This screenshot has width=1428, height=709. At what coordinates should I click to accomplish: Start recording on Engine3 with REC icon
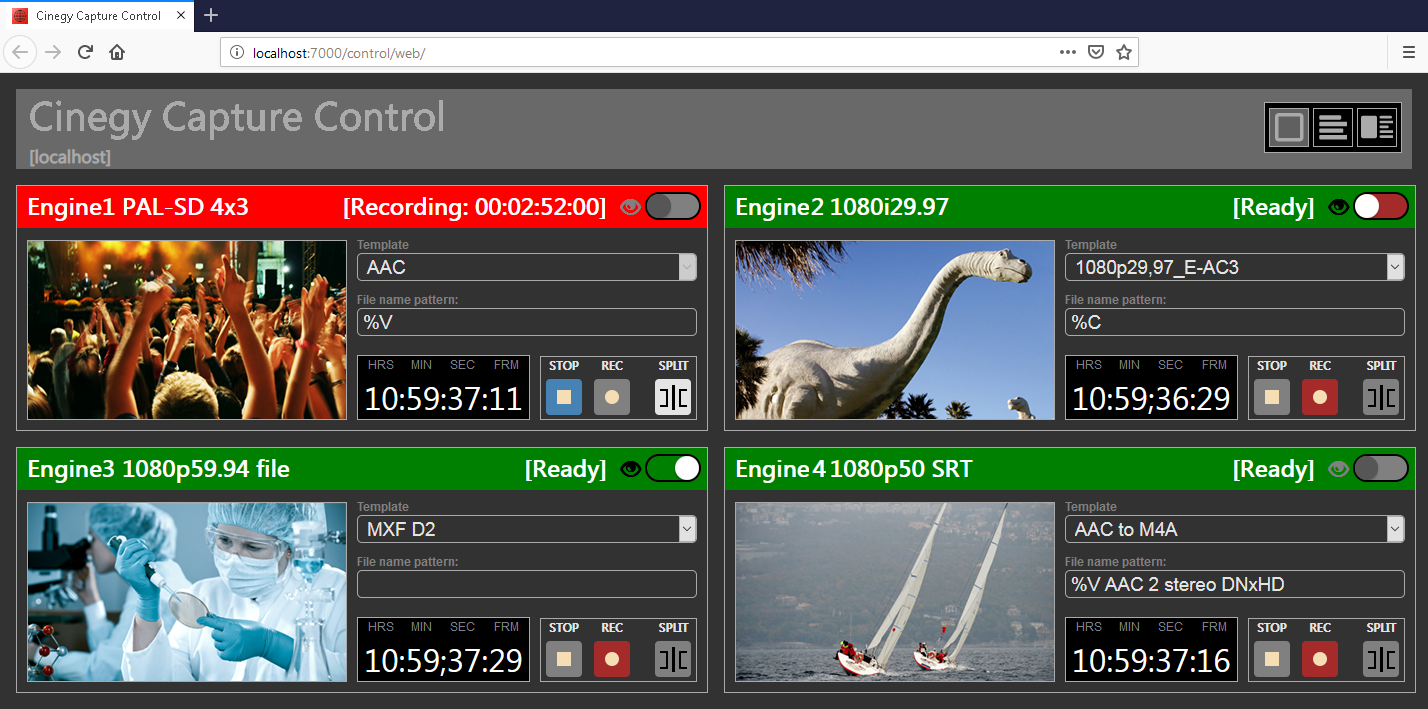click(611, 659)
